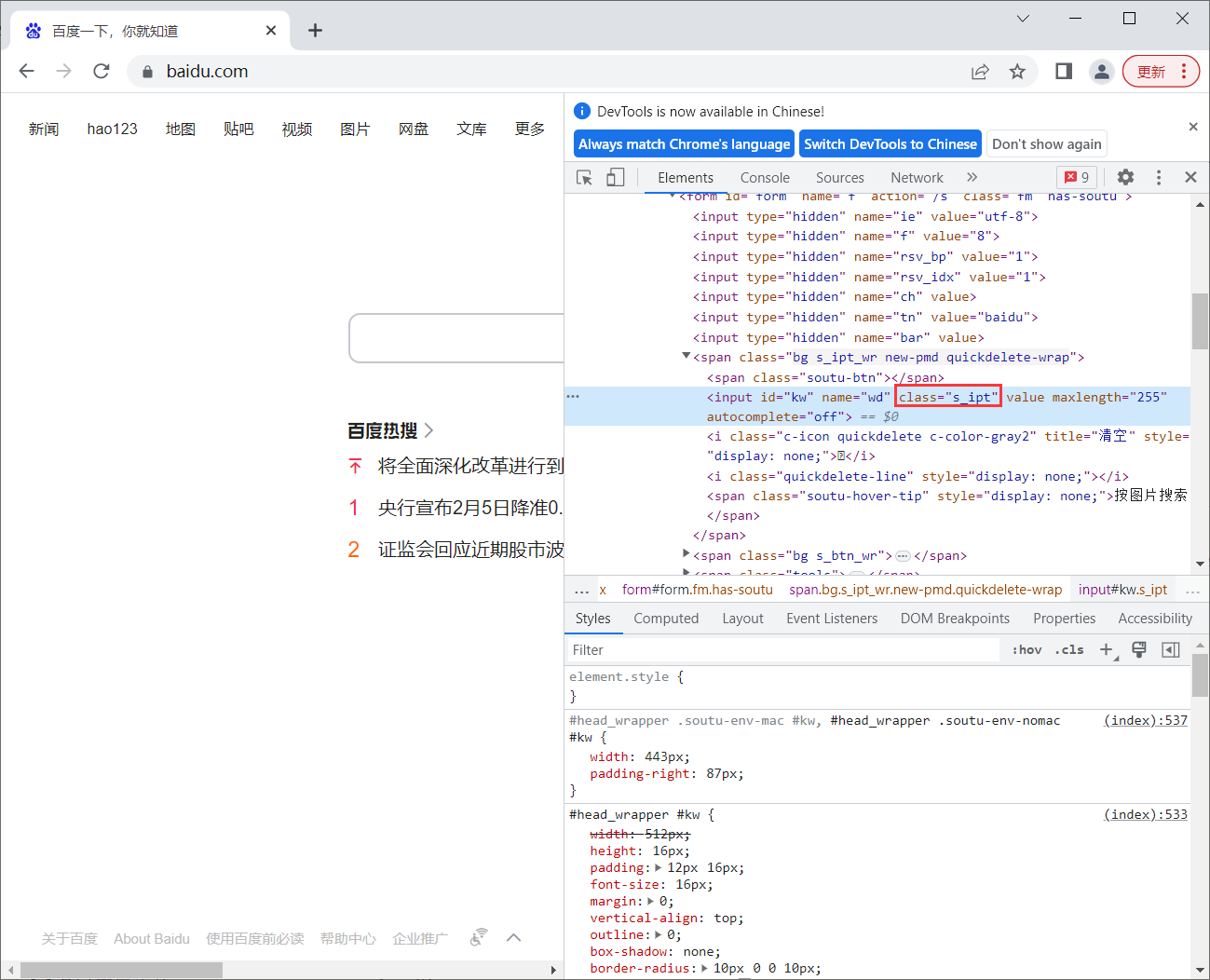Expand the padding shorthand triangle
The width and height of the screenshot is (1210, 980).
[x=659, y=867]
